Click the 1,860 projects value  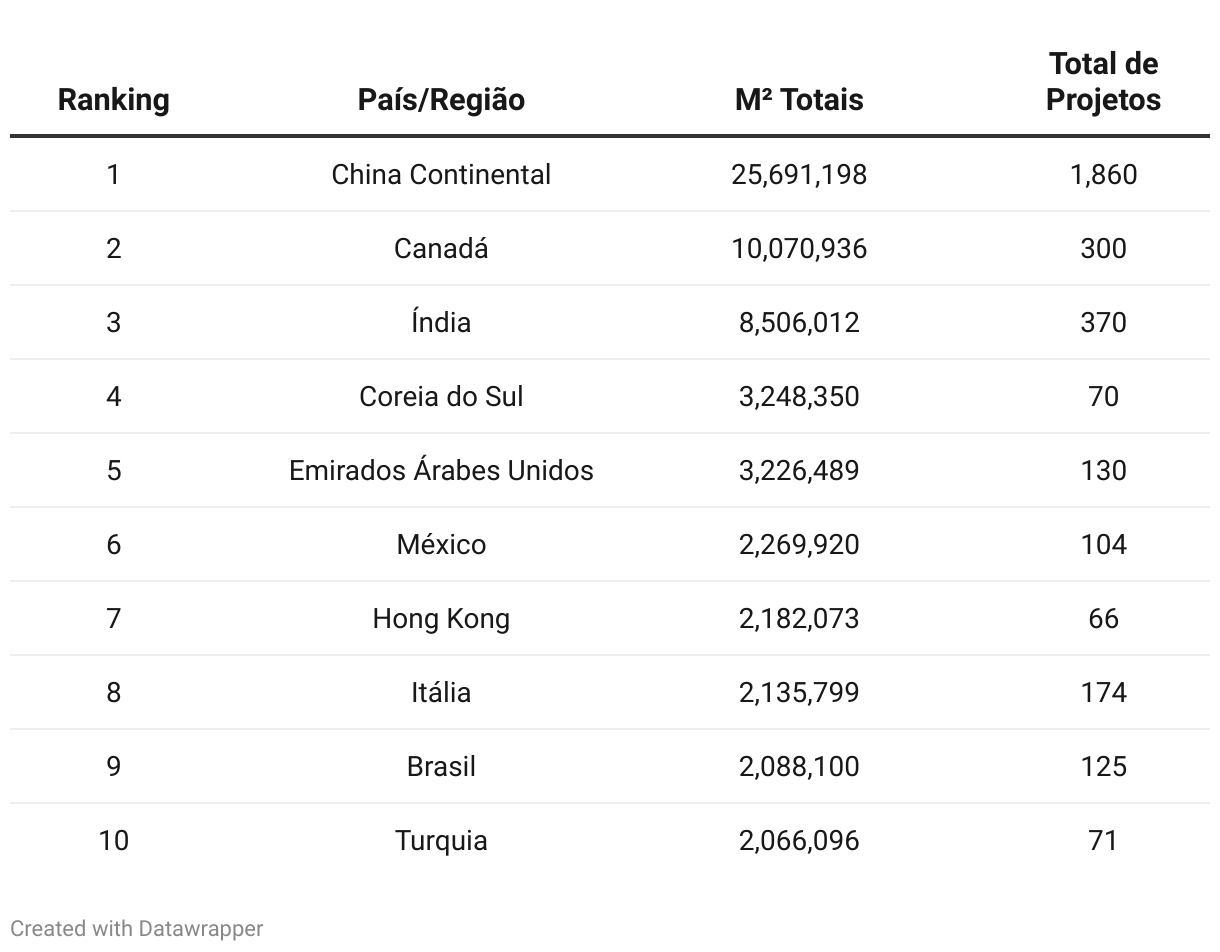[x=1103, y=174]
